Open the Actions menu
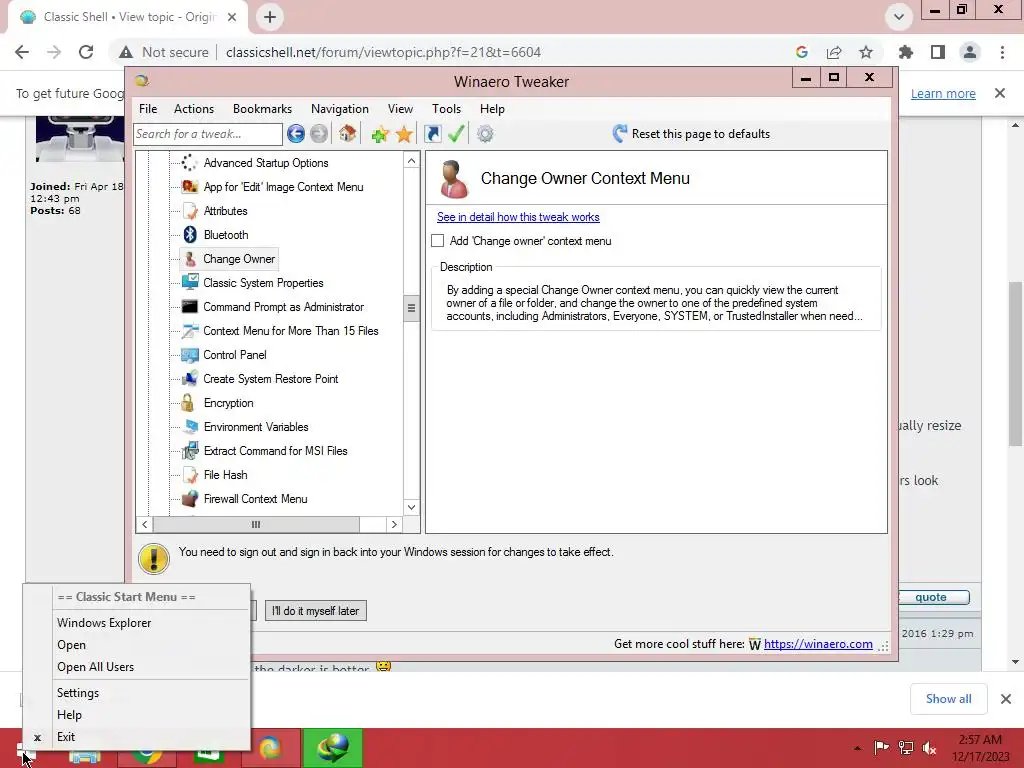 pyautogui.click(x=194, y=109)
